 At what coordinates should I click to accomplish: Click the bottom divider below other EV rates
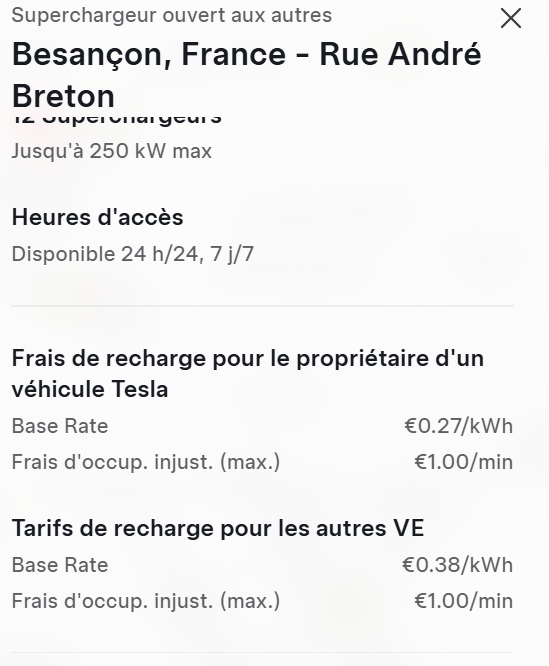coord(262,652)
